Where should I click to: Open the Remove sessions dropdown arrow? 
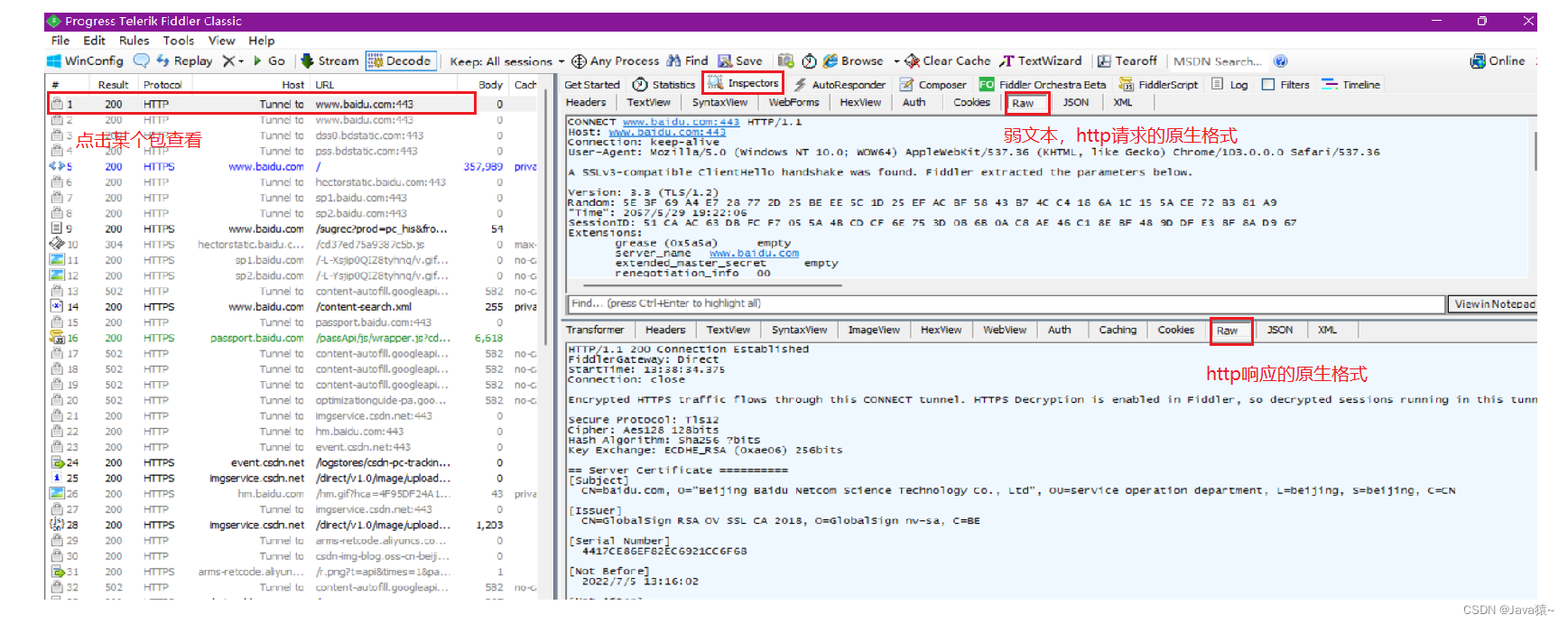tap(241, 61)
